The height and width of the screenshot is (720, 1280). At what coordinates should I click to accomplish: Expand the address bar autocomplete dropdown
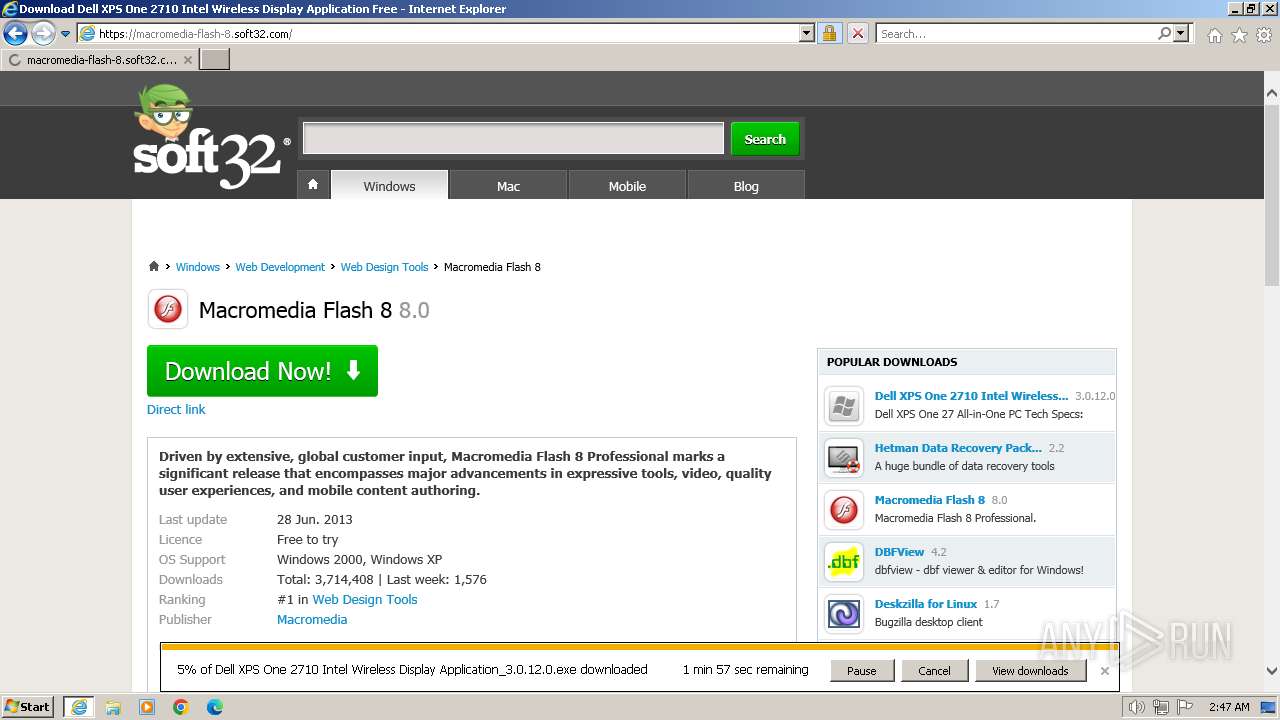point(807,33)
